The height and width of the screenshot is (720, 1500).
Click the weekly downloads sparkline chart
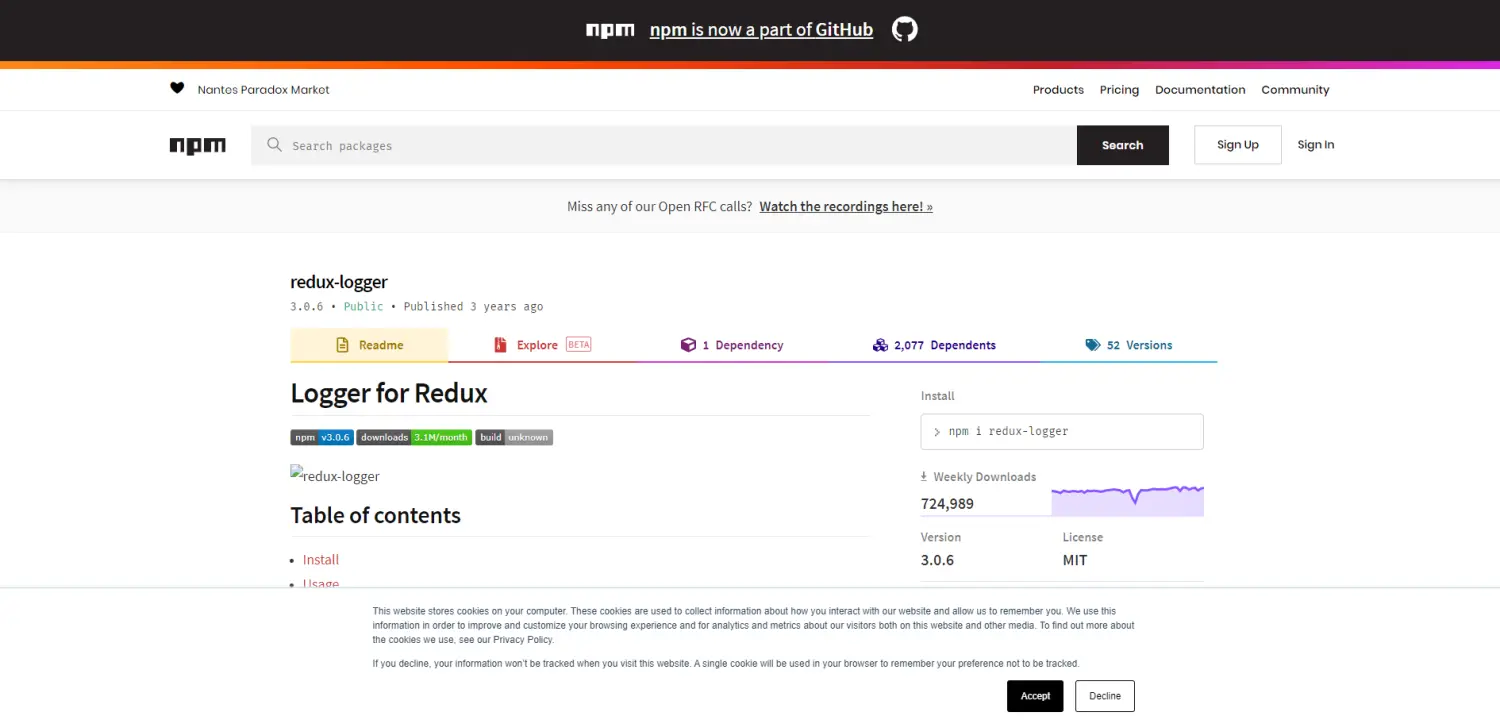coord(1127,499)
